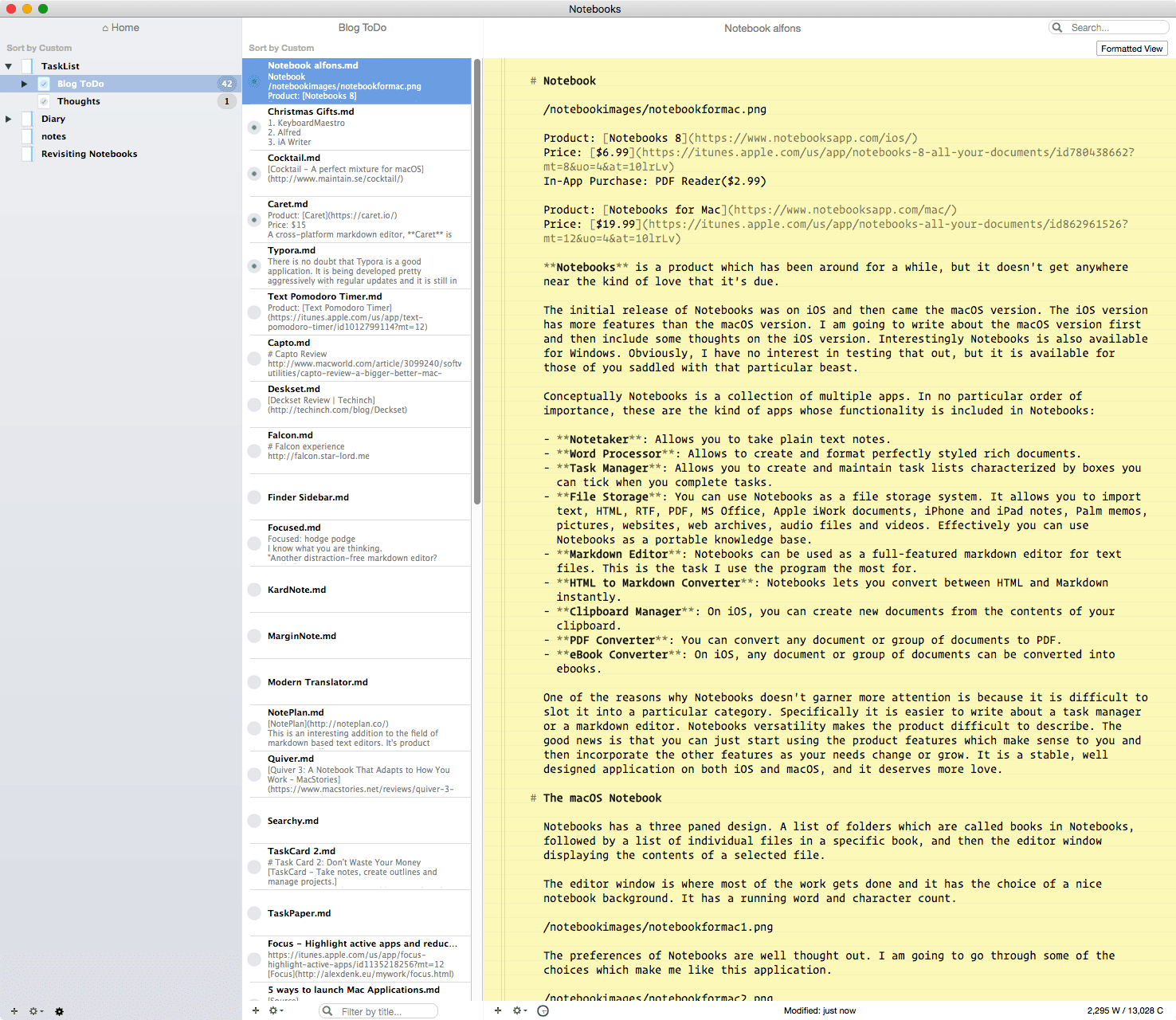
Task: Open the editor gear dropdown menu
Action: point(519,1010)
